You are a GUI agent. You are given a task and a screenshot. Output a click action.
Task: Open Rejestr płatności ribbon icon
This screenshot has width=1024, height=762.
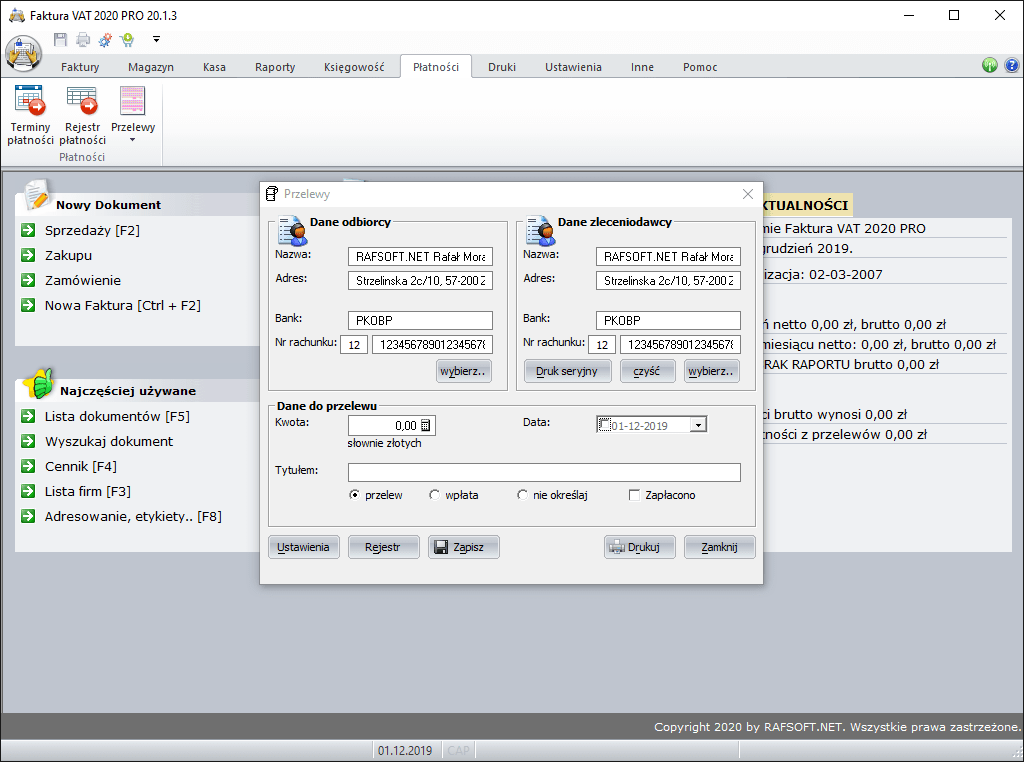tap(82, 115)
